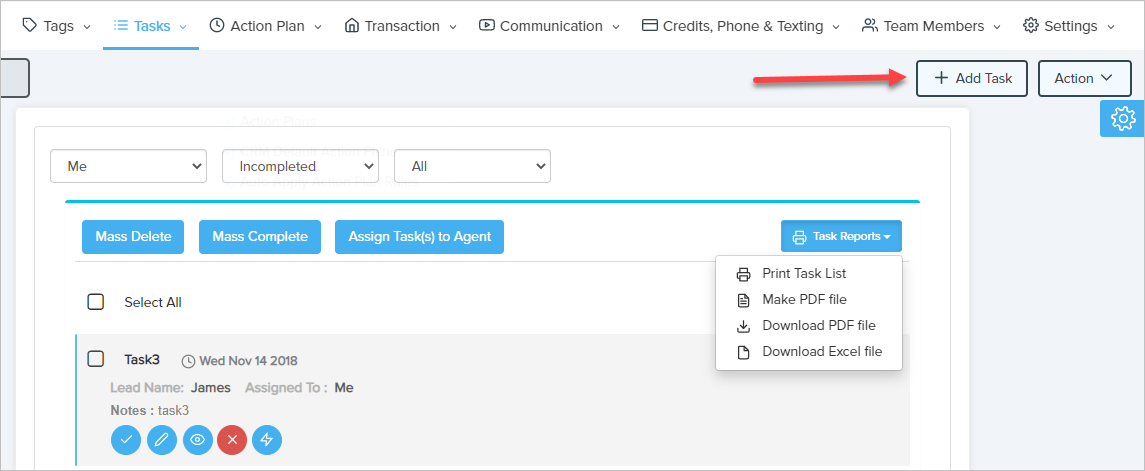Click the pencil edit icon on Task3
This screenshot has height=471, width=1145.
click(x=161, y=439)
